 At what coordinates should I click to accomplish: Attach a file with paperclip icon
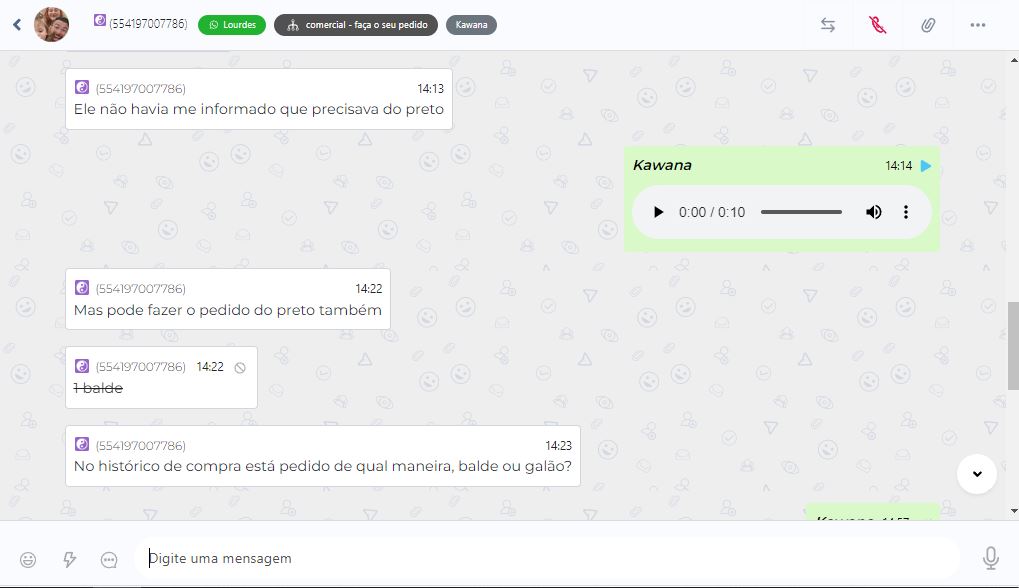coord(927,25)
